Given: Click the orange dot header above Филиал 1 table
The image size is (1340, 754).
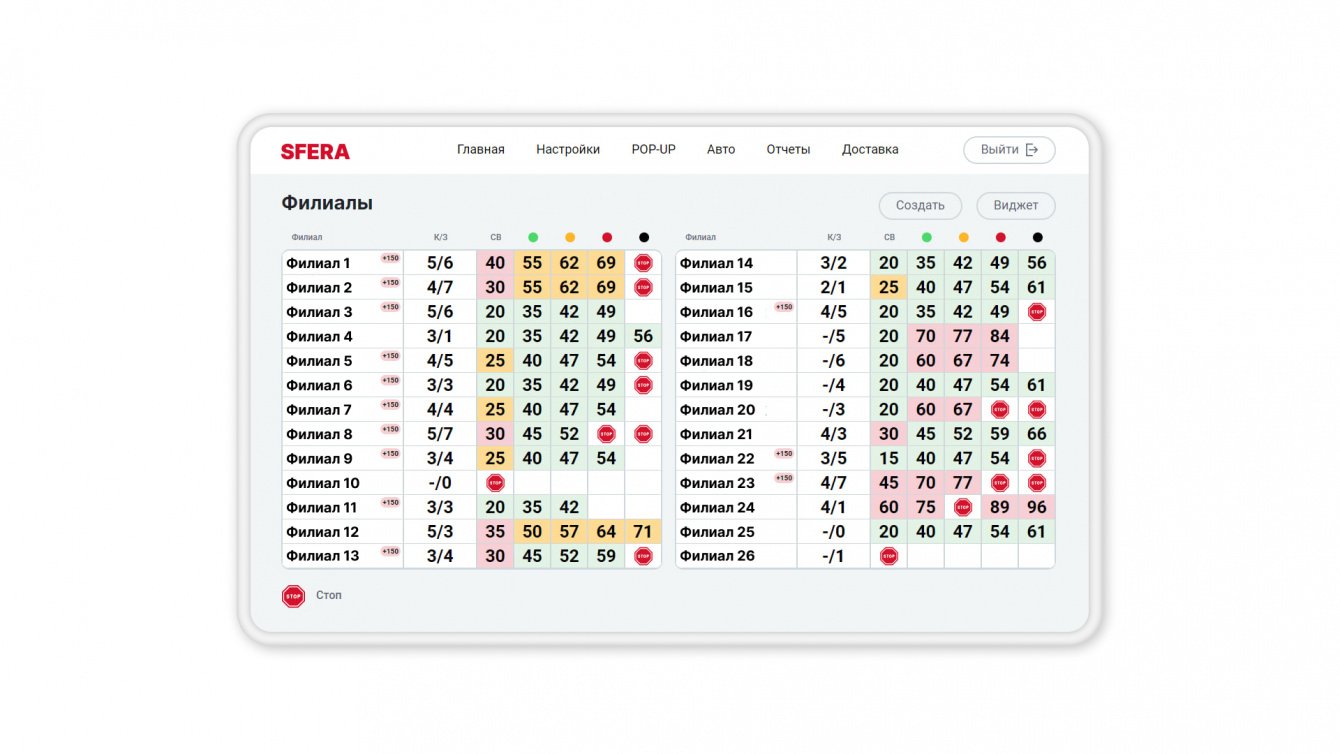Looking at the screenshot, I should [570, 237].
